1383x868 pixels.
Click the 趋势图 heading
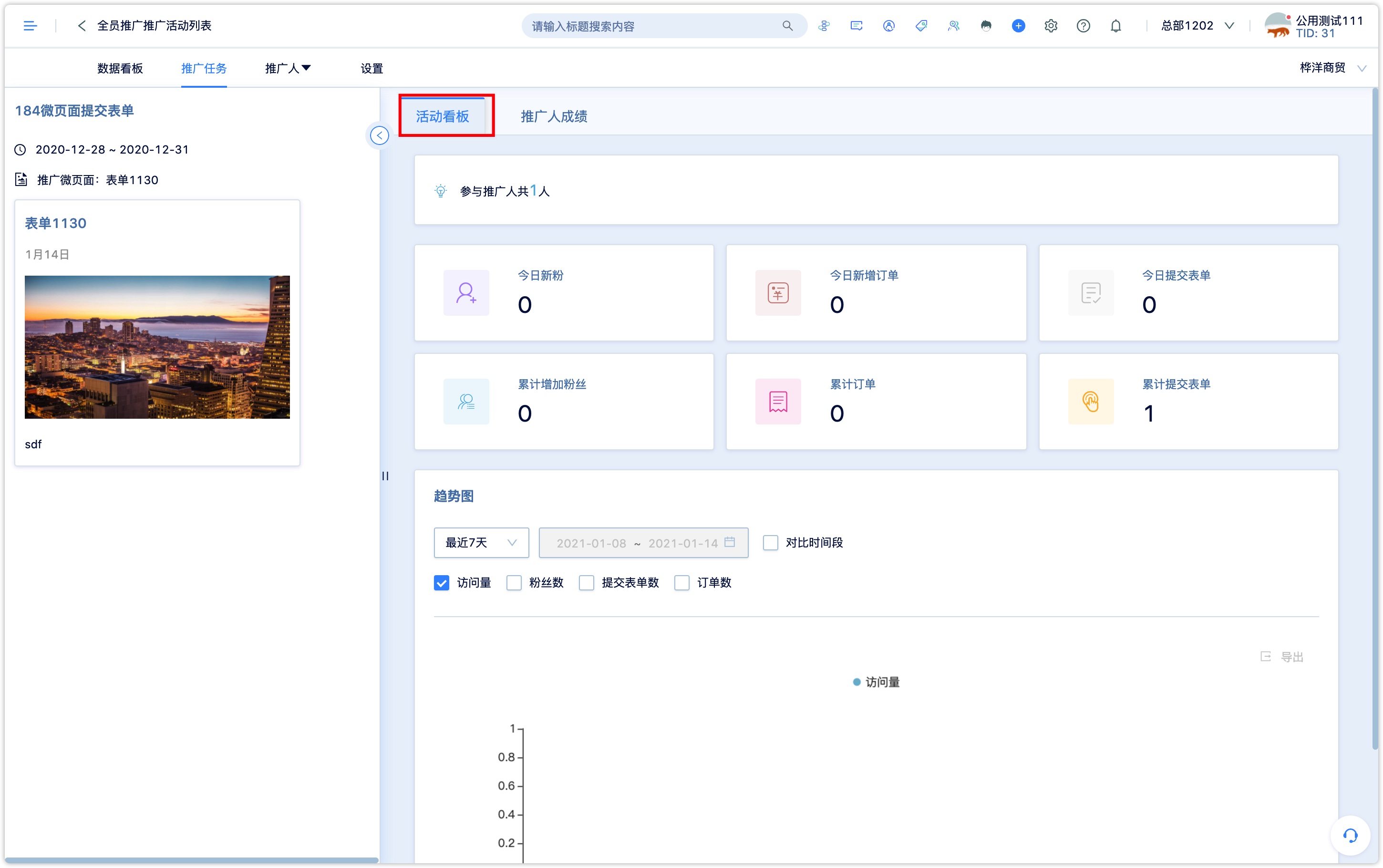pyautogui.click(x=454, y=496)
